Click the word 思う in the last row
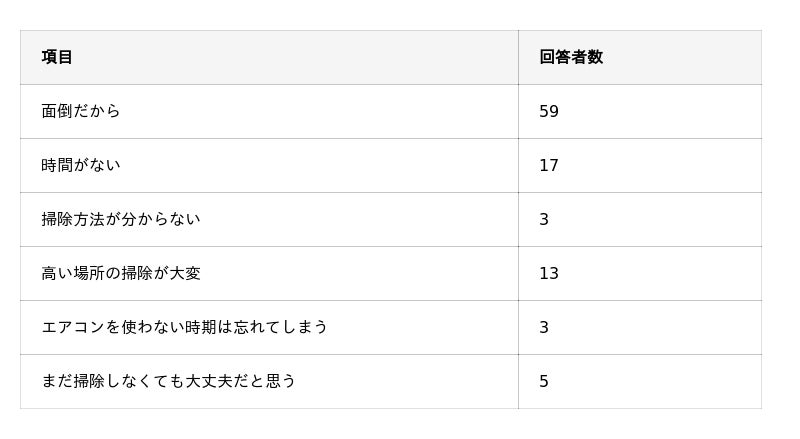800x439 pixels. (280, 381)
